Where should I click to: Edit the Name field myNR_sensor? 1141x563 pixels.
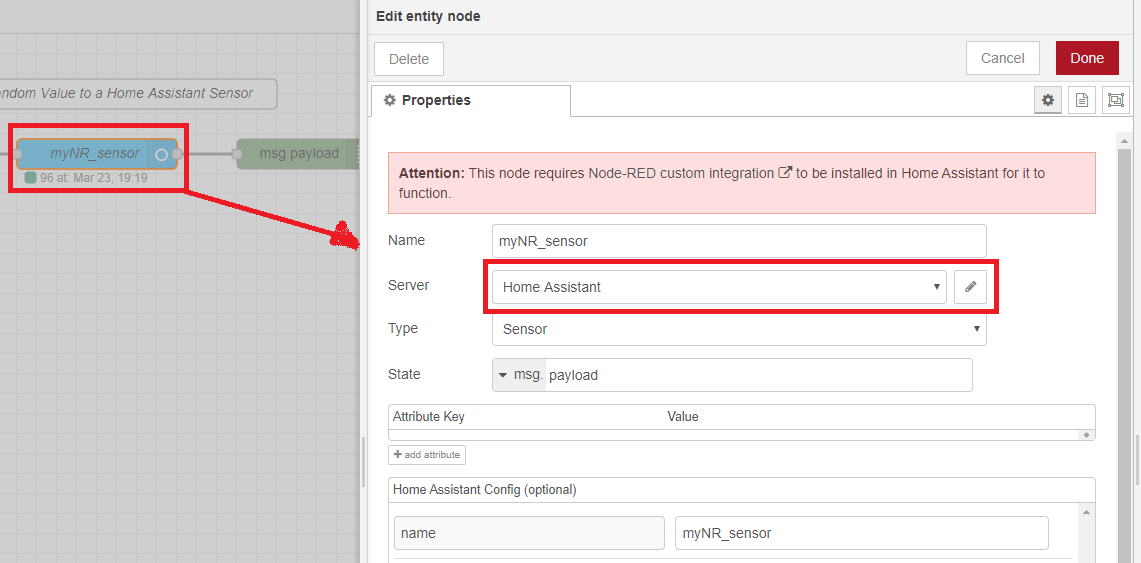coord(739,241)
